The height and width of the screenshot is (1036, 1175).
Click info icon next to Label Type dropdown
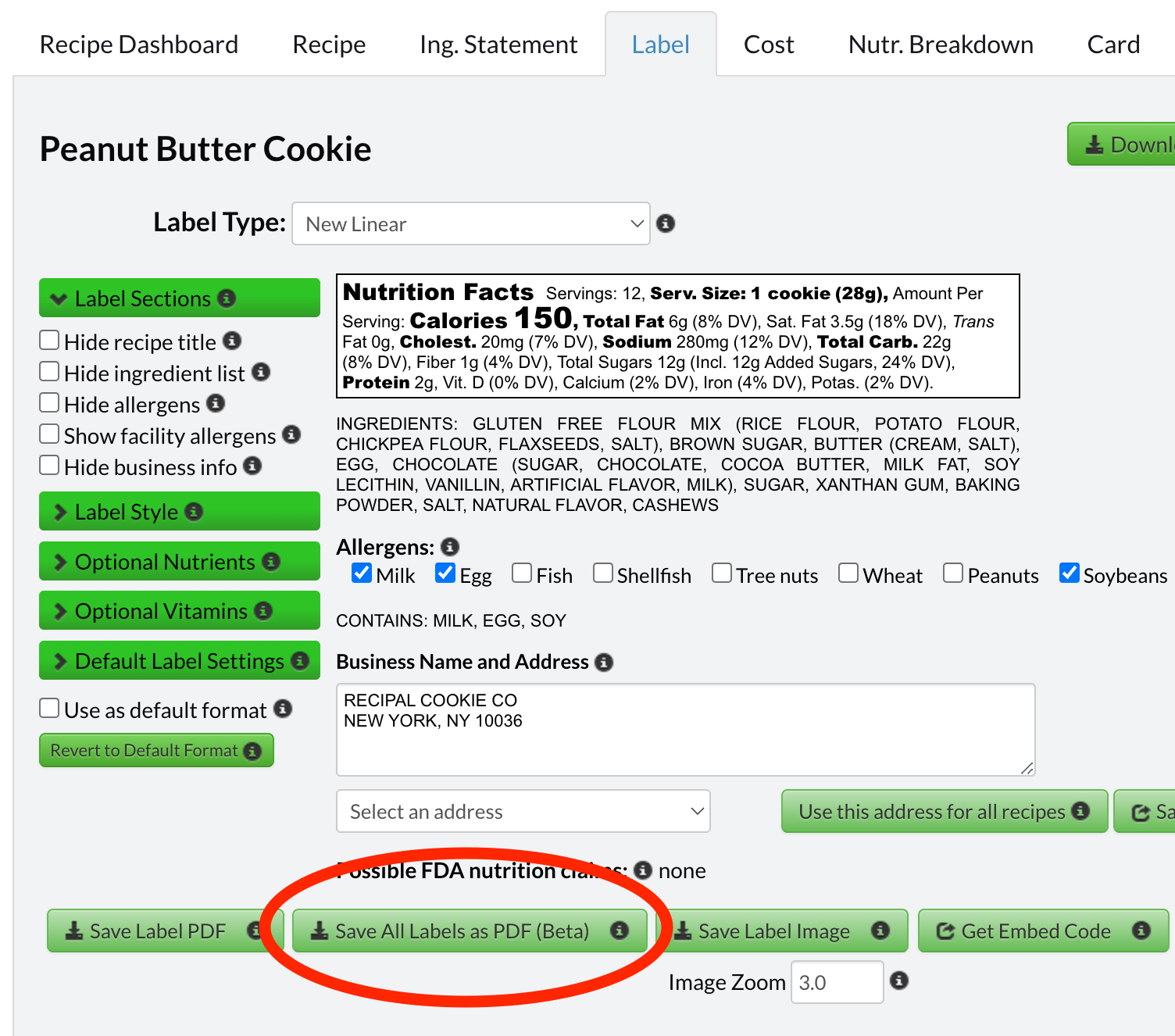coord(666,223)
